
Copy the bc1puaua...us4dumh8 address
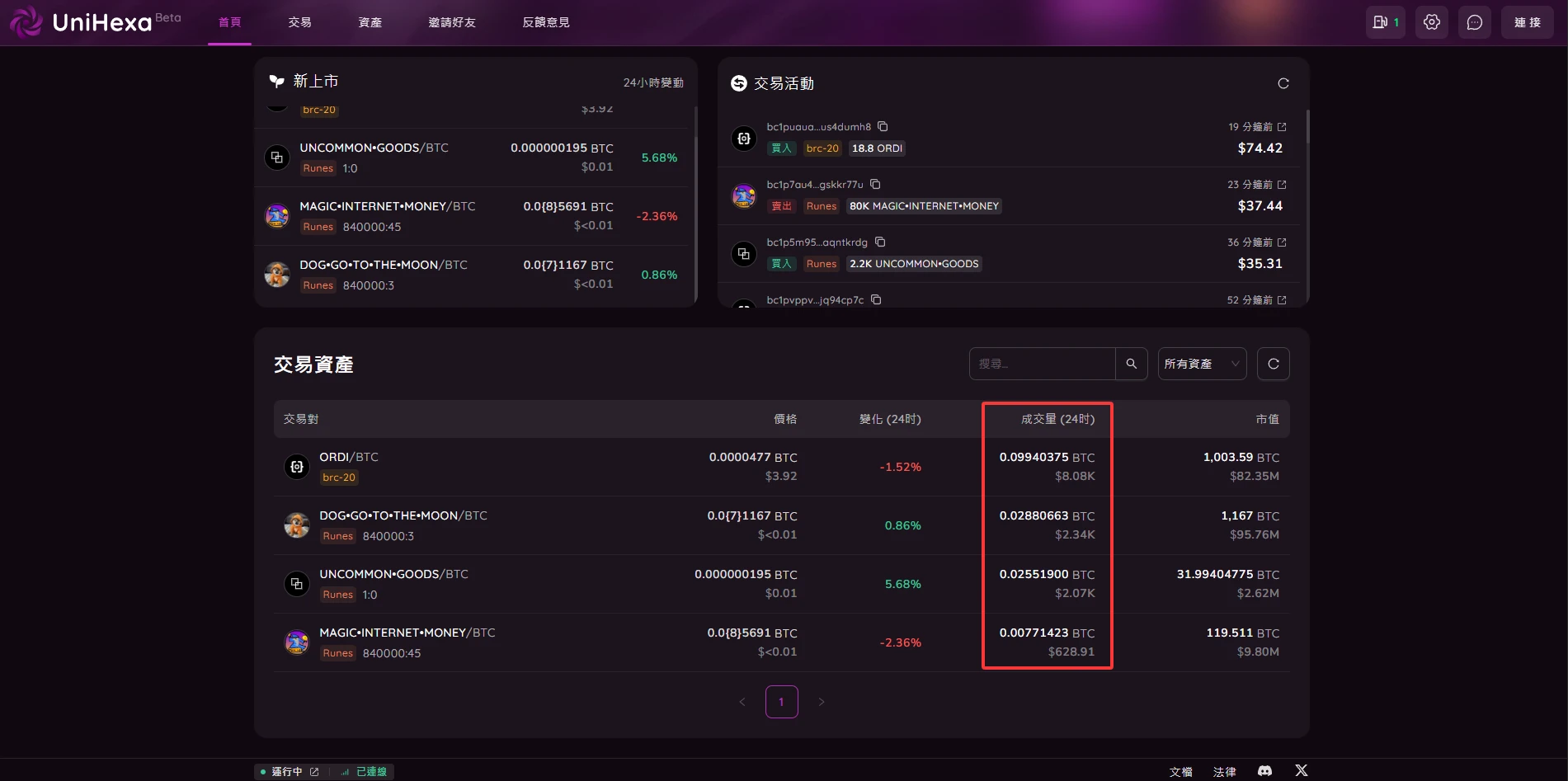pyautogui.click(x=883, y=126)
